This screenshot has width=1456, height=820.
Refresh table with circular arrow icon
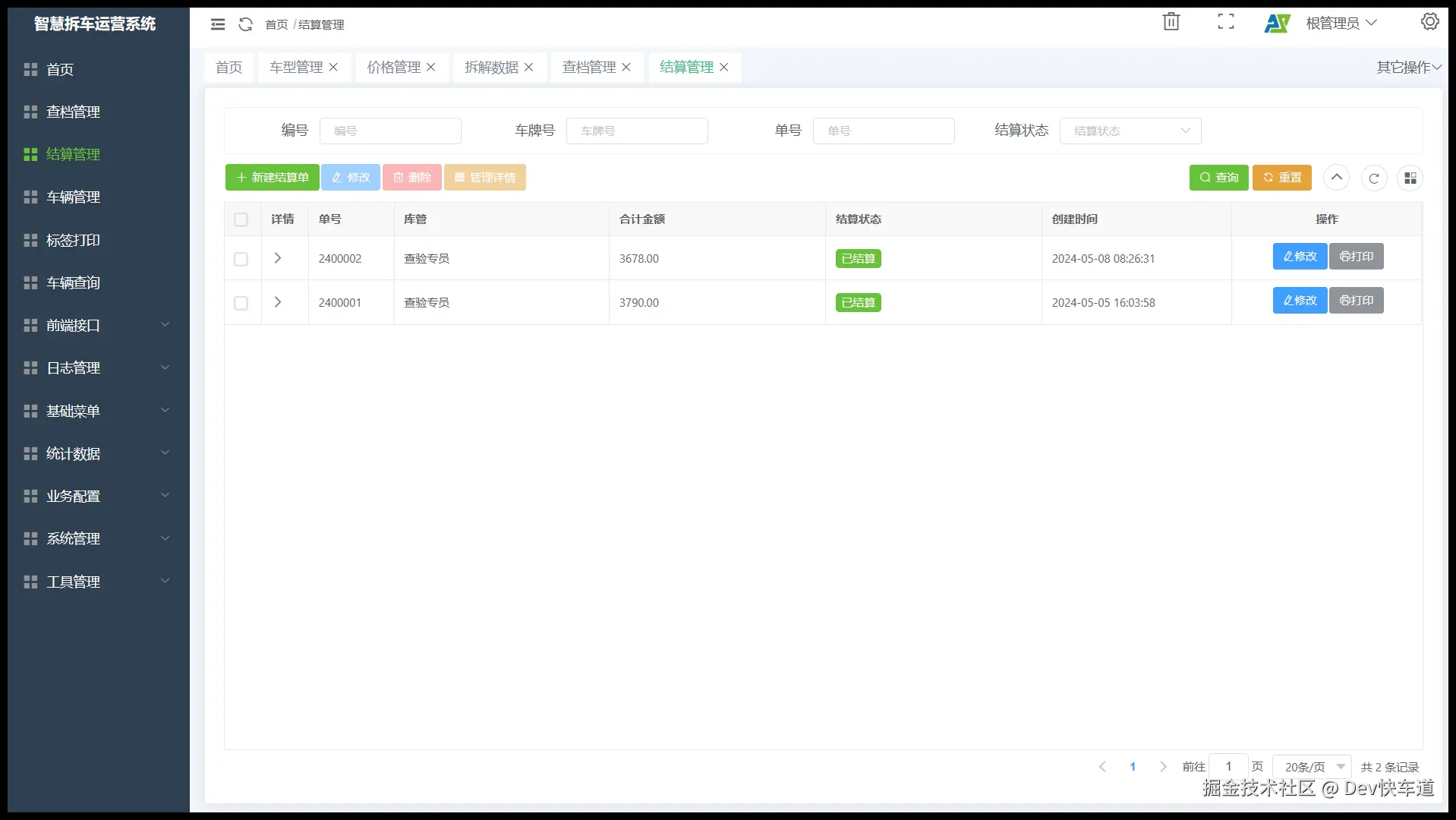point(1374,178)
